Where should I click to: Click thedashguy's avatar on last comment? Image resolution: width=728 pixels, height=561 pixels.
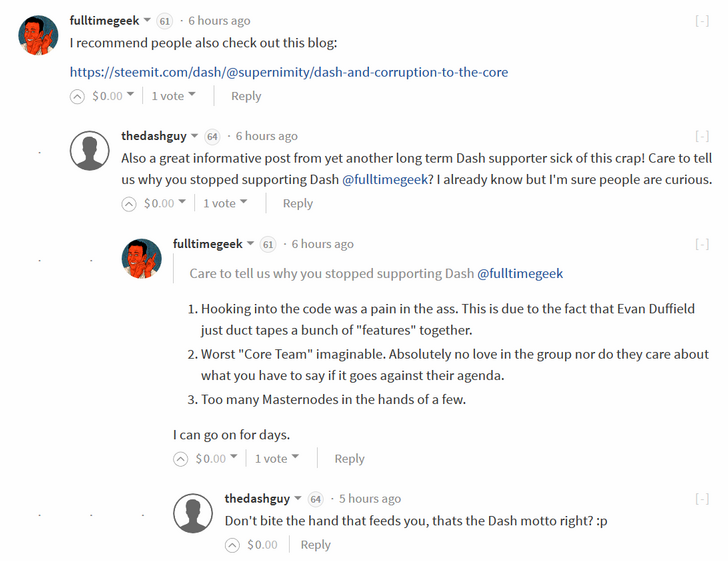pos(193,513)
